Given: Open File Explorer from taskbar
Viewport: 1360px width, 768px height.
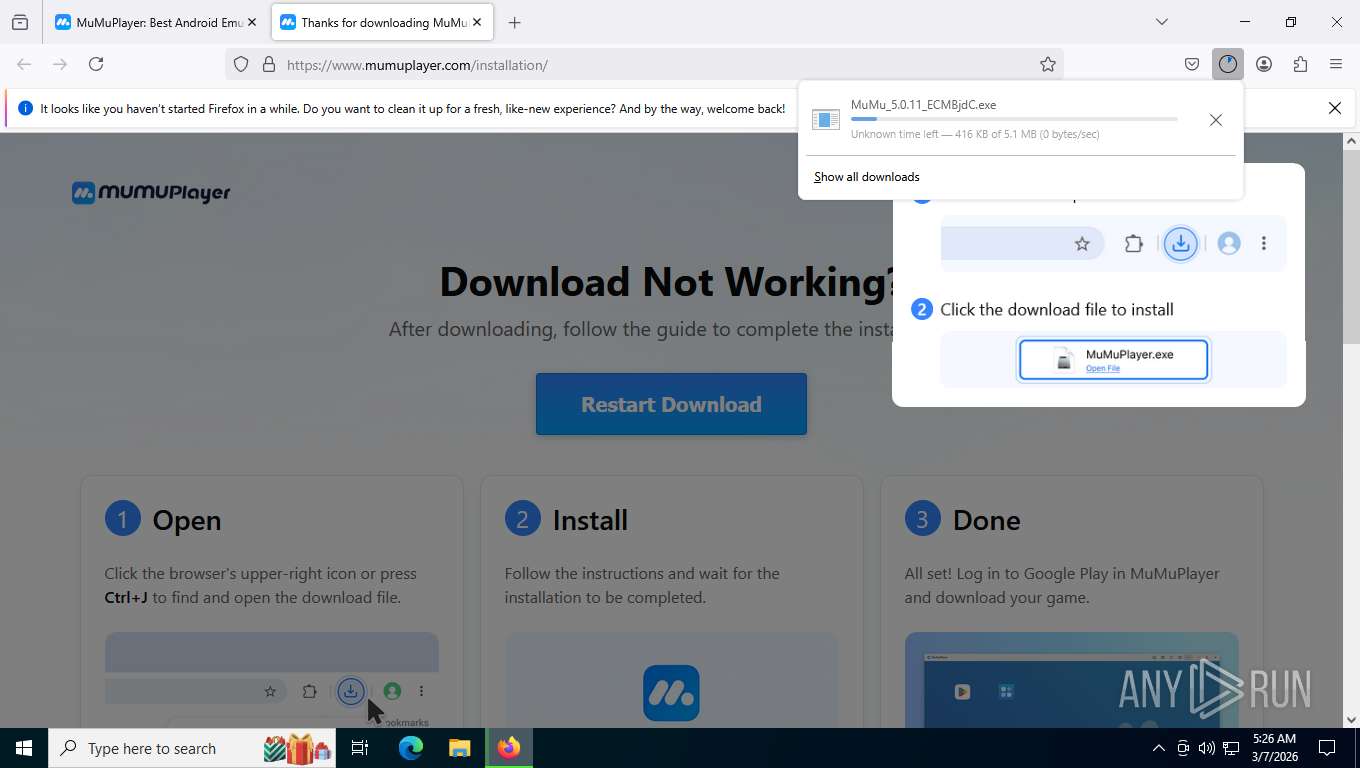Looking at the screenshot, I should pyautogui.click(x=459, y=748).
